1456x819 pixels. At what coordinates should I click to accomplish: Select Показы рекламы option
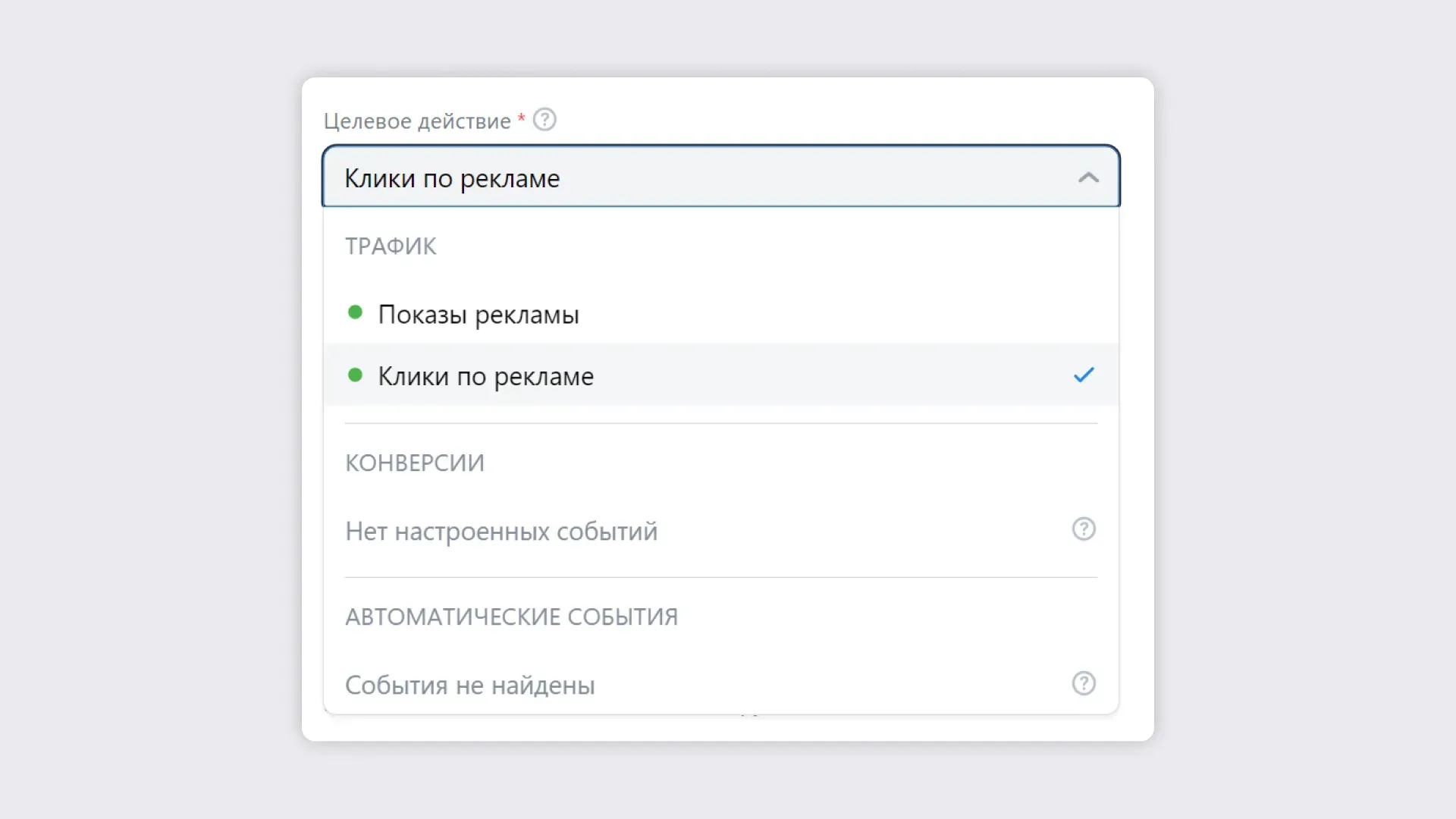721,314
